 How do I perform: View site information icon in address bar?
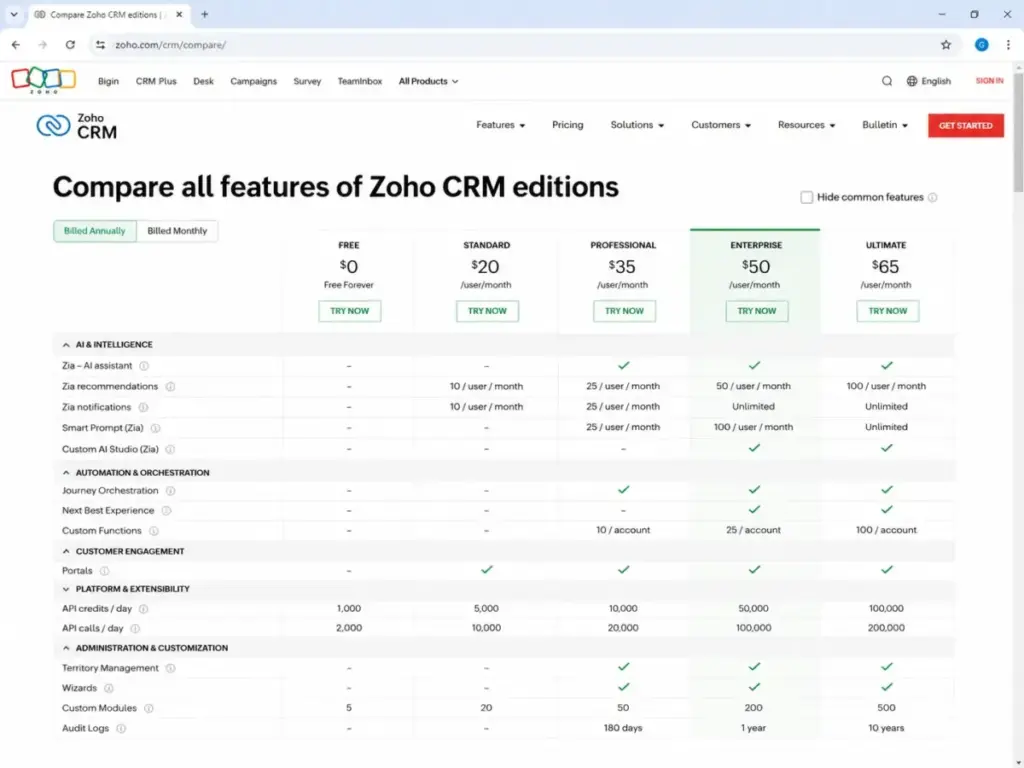coord(100,45)
